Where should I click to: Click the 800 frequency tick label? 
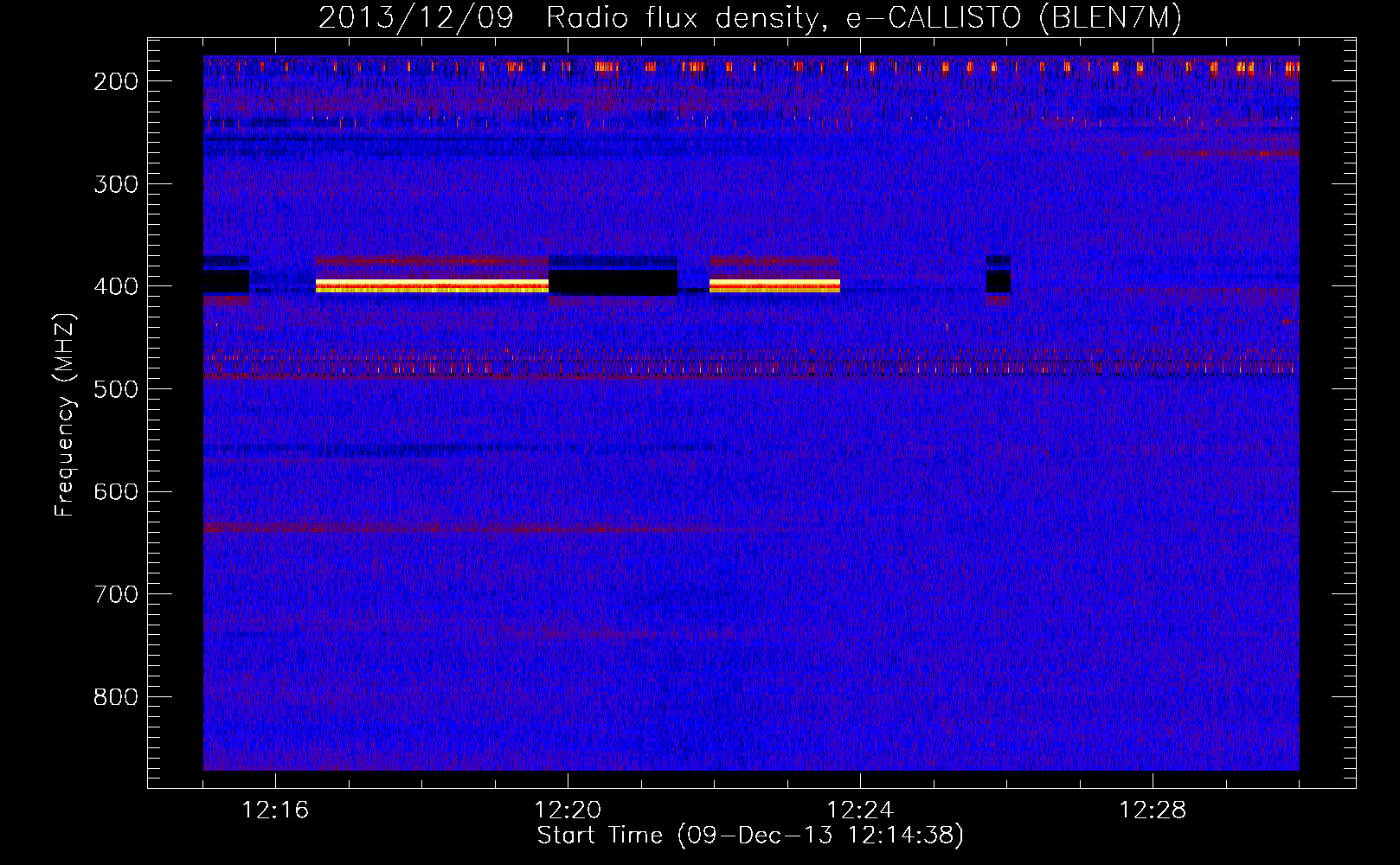pos(116,697)
